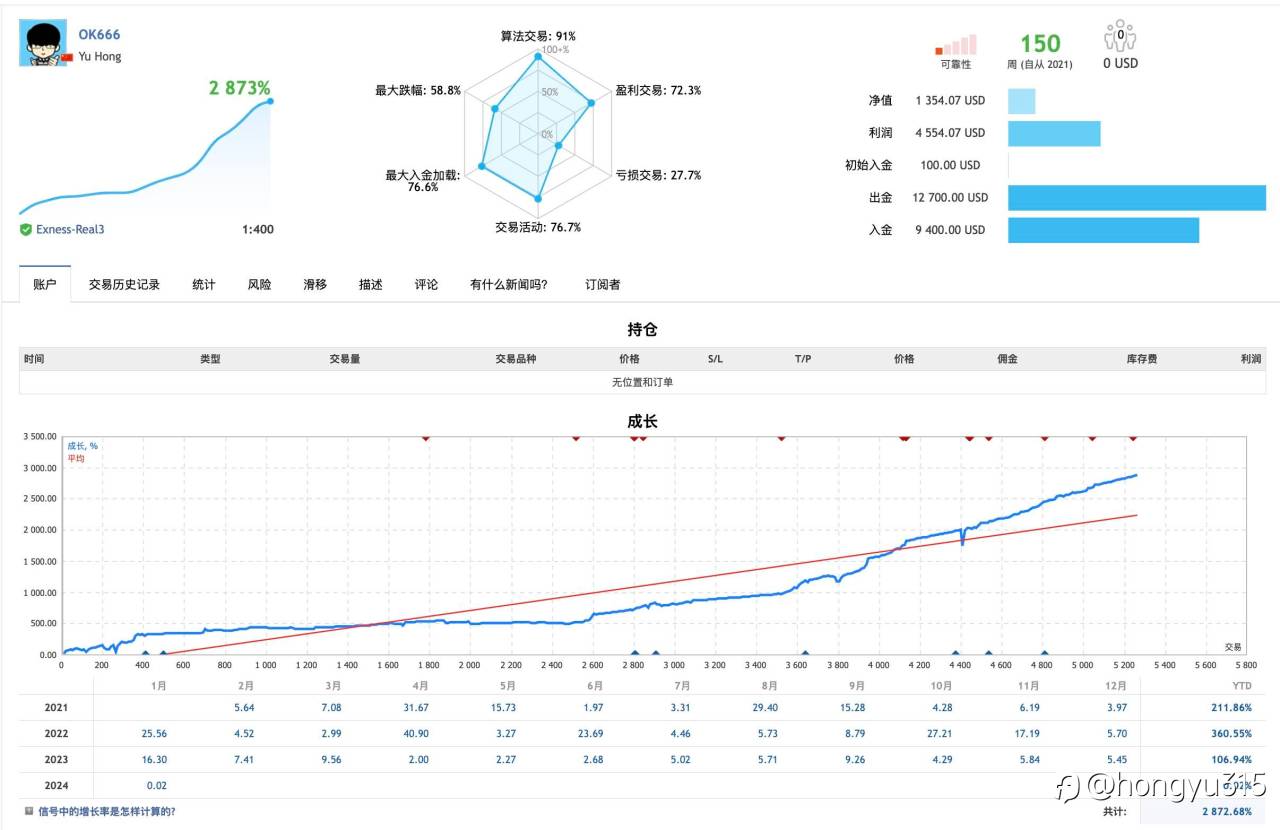Click the 211.86% YTD value
The width and height of the screenshot is (1280, 830).
click(1229, 708)
